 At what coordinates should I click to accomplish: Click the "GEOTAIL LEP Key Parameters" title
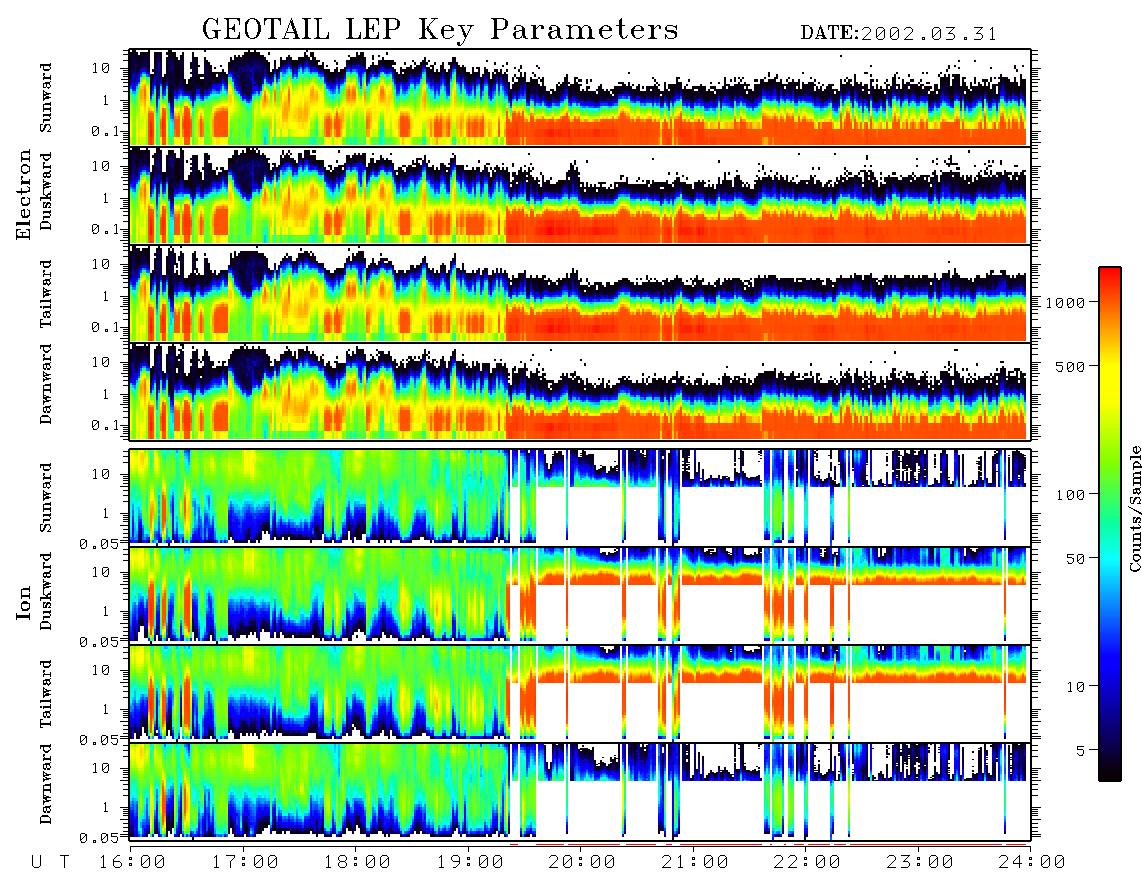point(440,30)
